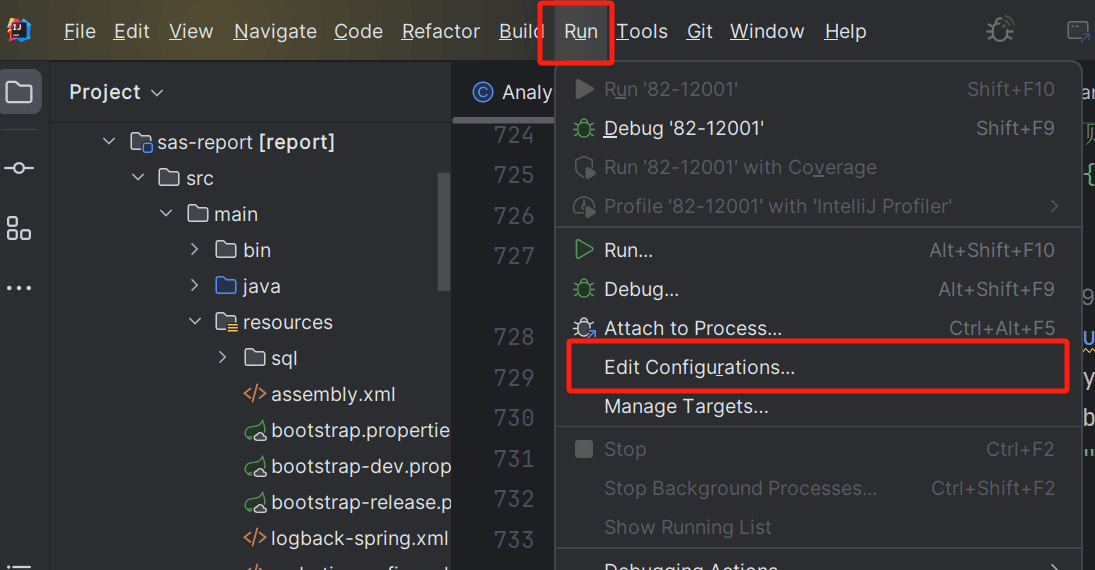Click line number 731 in gutter
Screen dimensions: 1095x570
(513, 459)
